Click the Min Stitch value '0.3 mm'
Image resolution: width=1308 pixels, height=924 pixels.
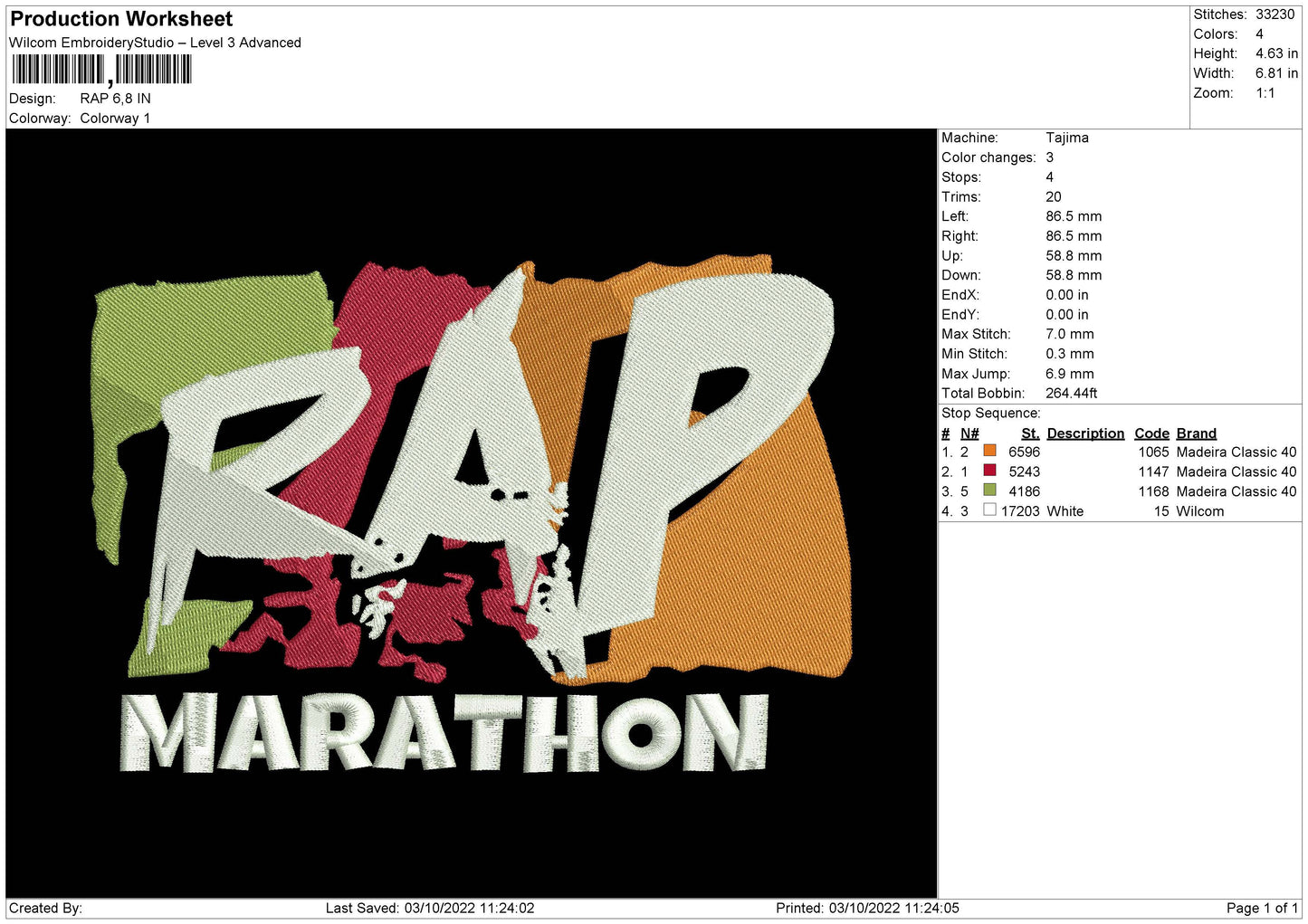pyautogui.click(x=1070, y=354)
